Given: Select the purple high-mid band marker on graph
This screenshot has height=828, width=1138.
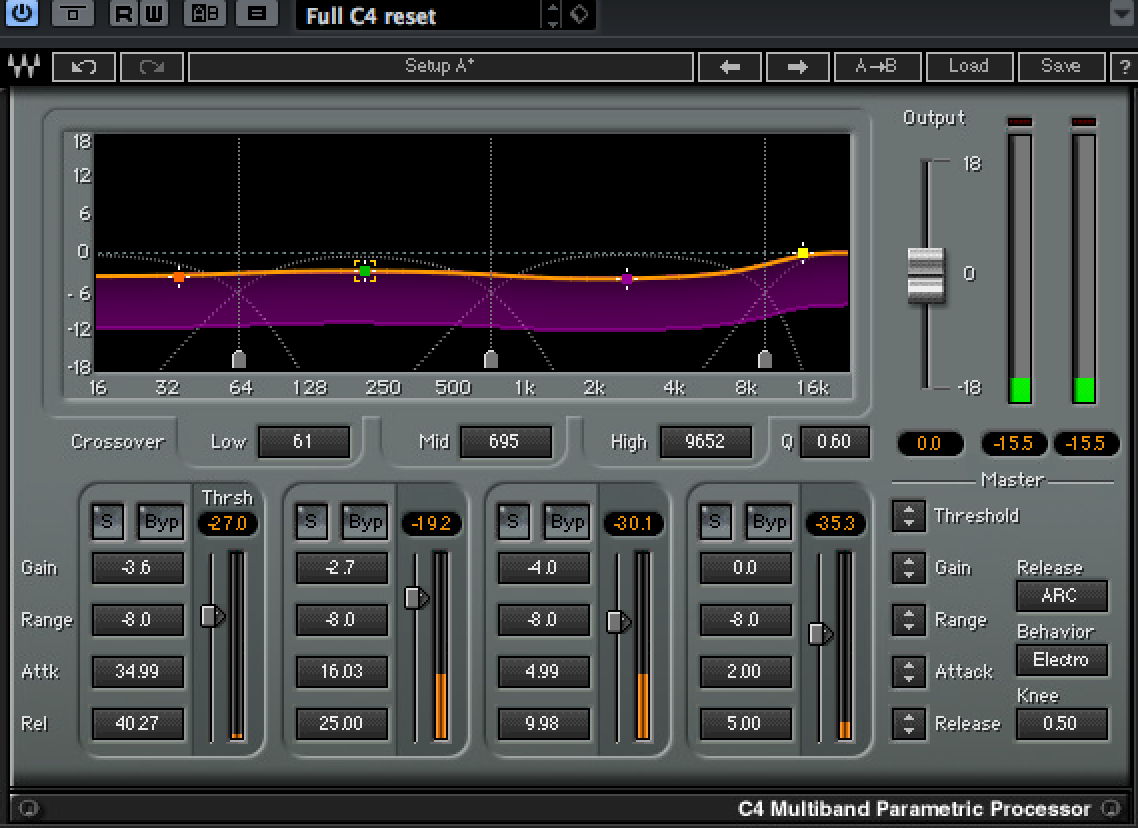Looking at the screenshot, I should point(627,278).
